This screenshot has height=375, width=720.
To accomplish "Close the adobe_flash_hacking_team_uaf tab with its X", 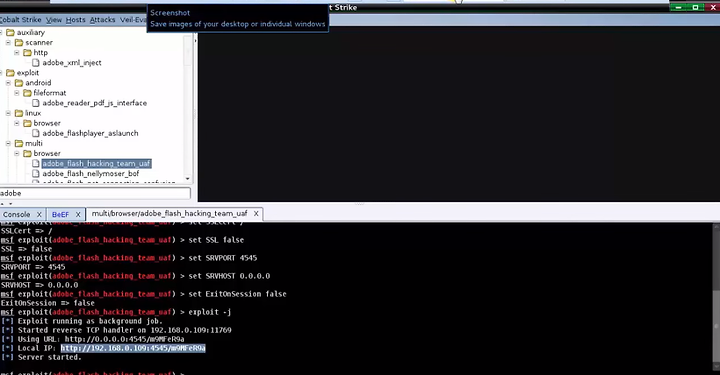I will pyautogui.click(x=256, y=213).
